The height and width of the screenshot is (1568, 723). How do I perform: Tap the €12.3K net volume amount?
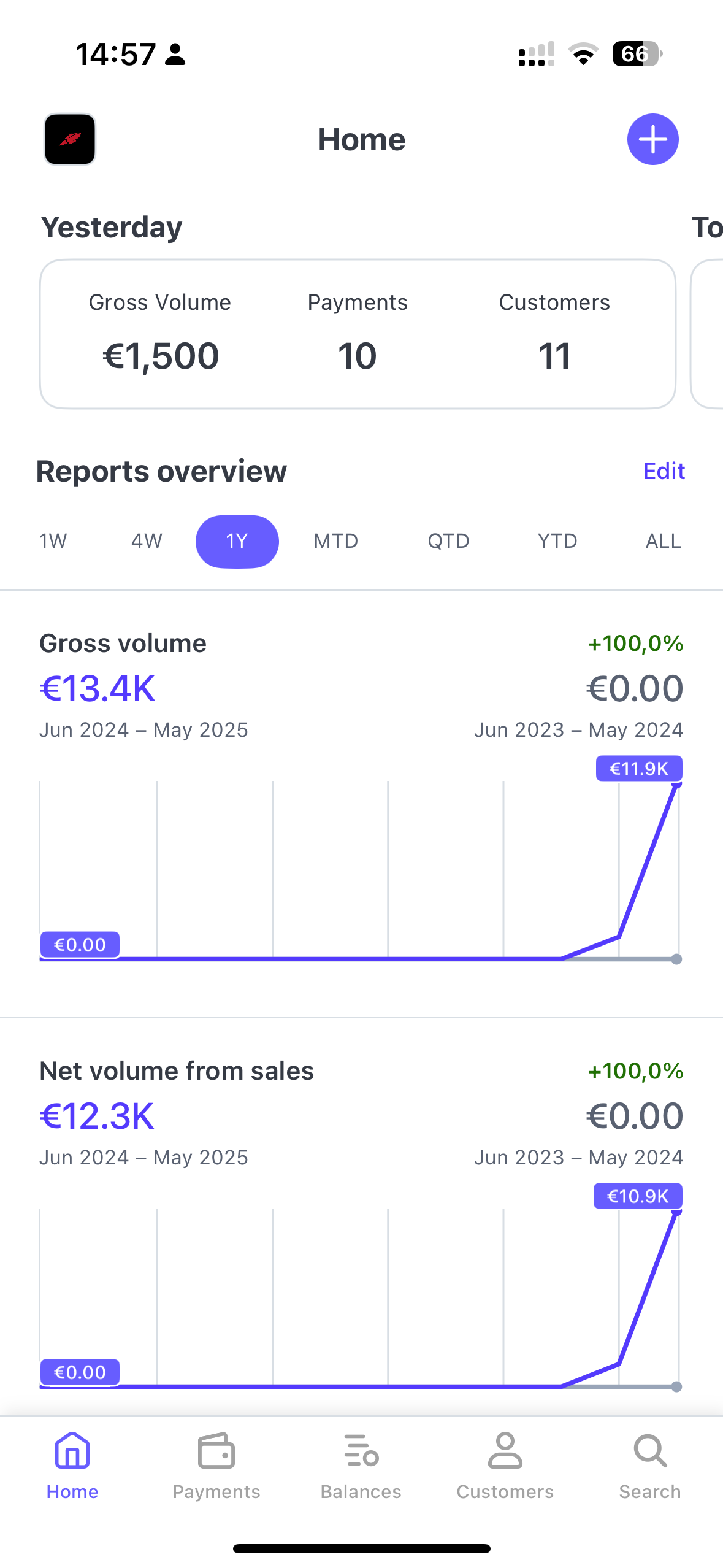pos(98,1116)
